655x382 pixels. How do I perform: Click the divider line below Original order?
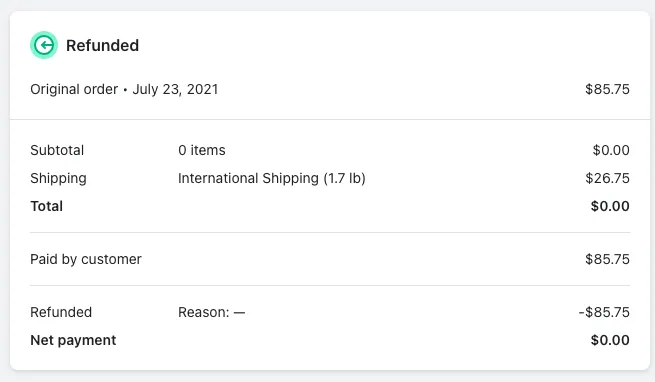click(x=330, y=120)
